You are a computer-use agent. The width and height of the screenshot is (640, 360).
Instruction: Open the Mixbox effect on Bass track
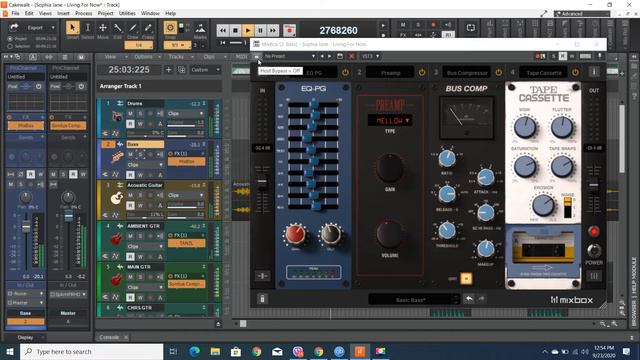tap(187, 162)
